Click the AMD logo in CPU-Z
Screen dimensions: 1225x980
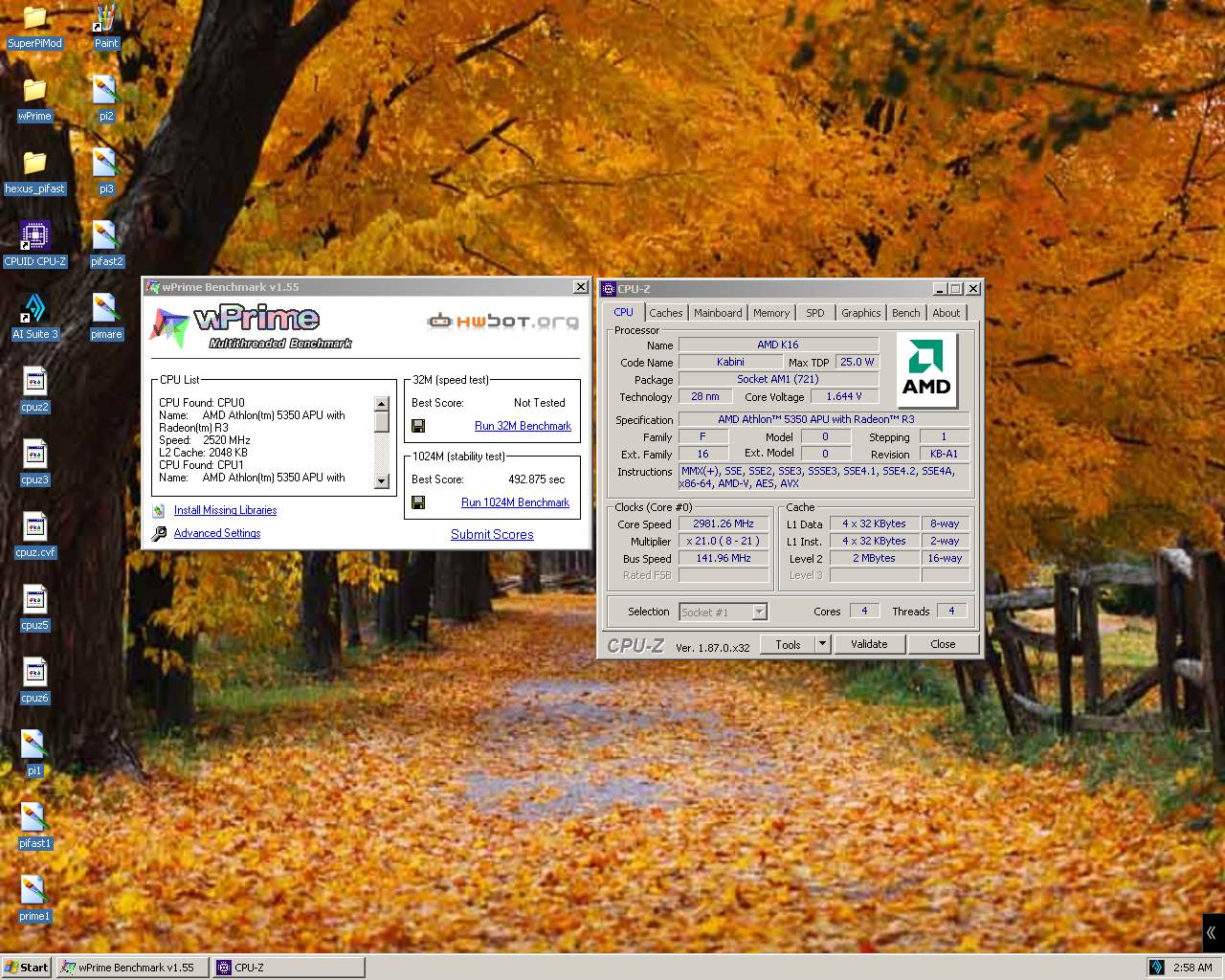(x=926, y=369)
